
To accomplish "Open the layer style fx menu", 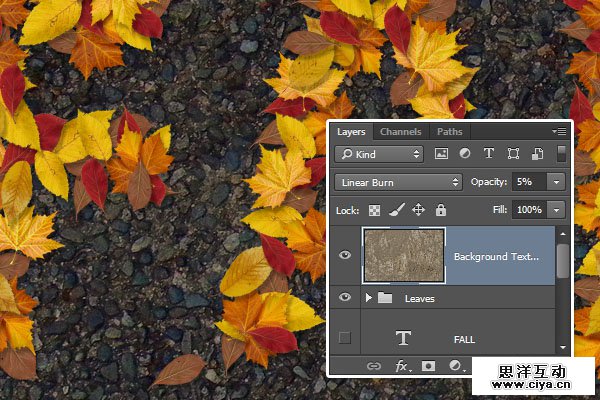I will point(402,367).
